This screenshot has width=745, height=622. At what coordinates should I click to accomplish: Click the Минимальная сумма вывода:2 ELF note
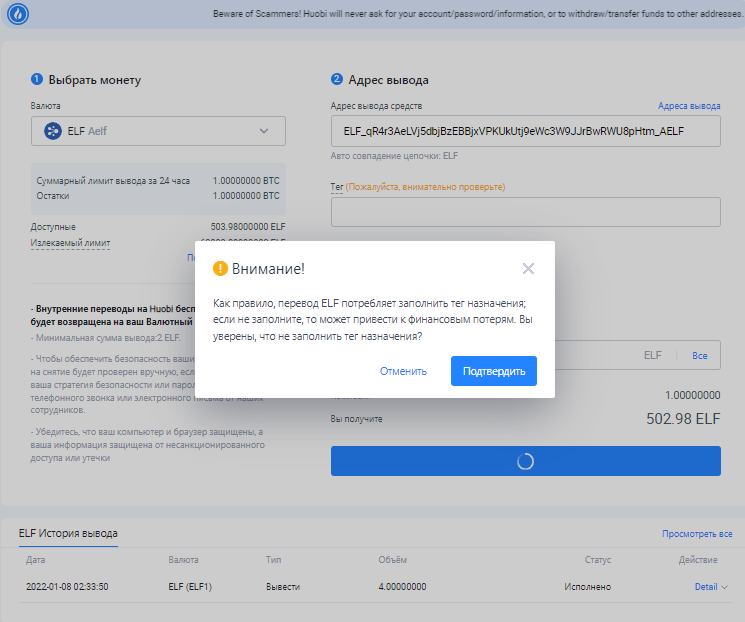(105, 338)
